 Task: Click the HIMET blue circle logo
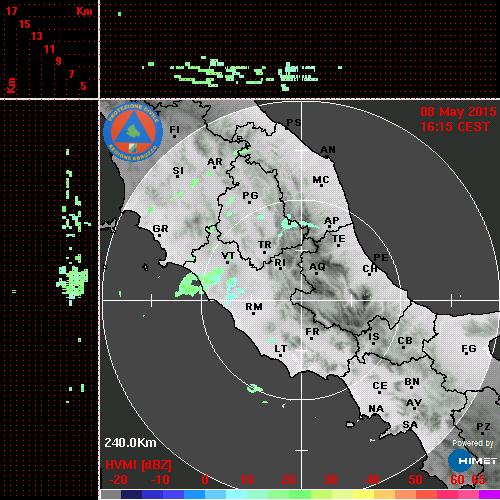tap(460, 461)
